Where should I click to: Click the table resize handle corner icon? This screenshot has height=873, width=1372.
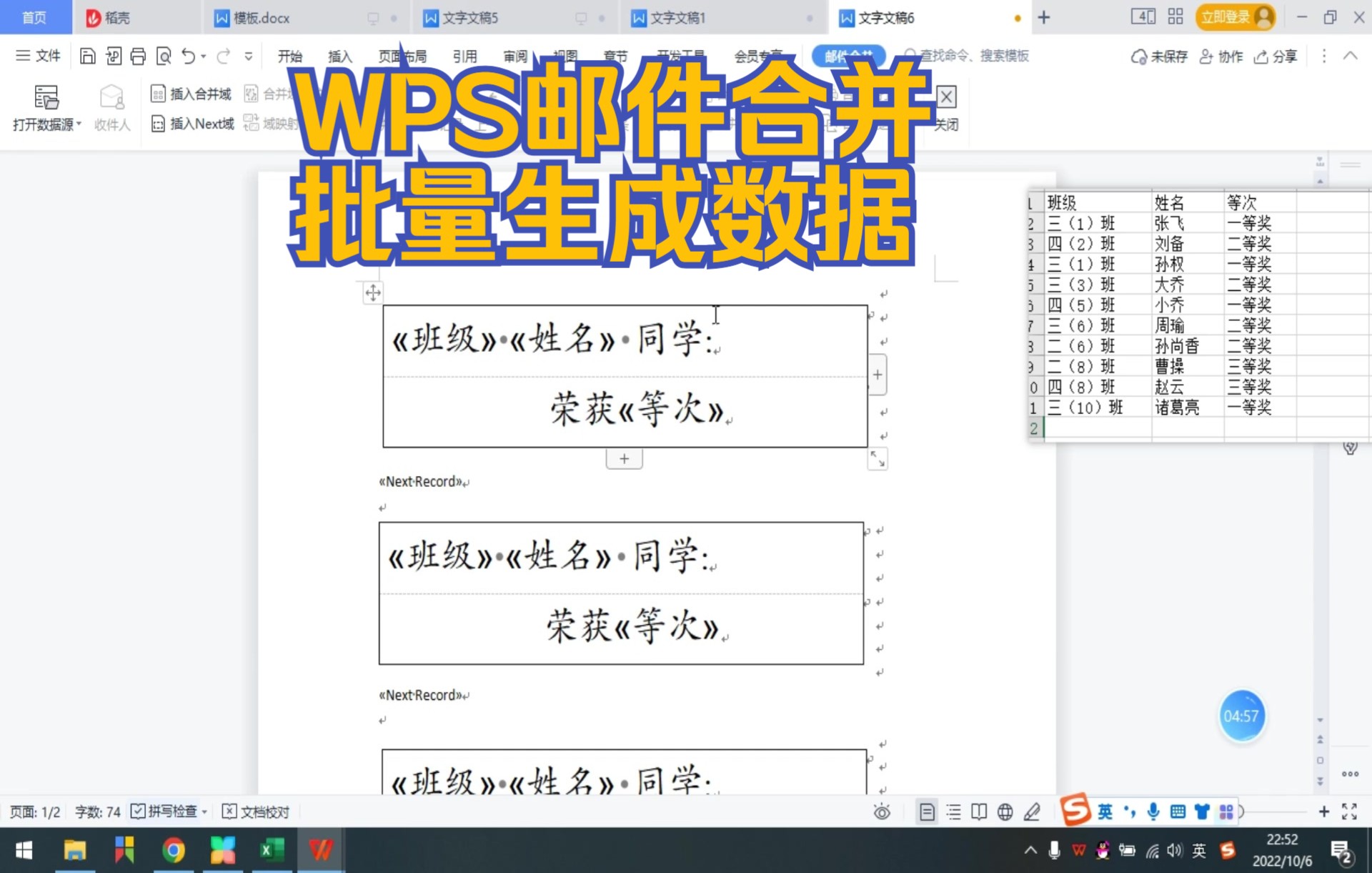point(878,459)
